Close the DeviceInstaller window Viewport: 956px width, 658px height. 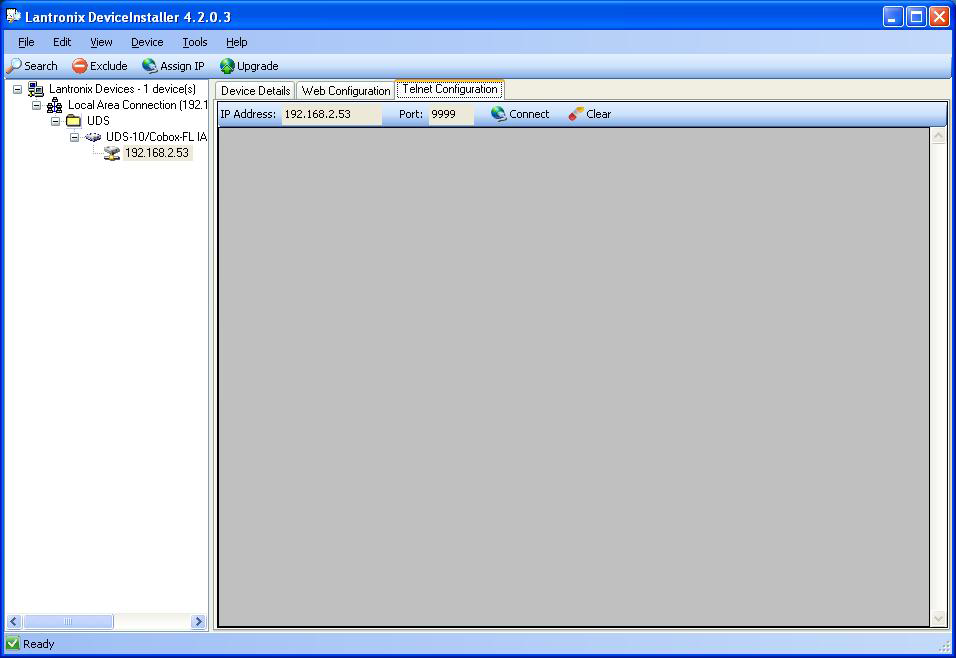(940, 16)
